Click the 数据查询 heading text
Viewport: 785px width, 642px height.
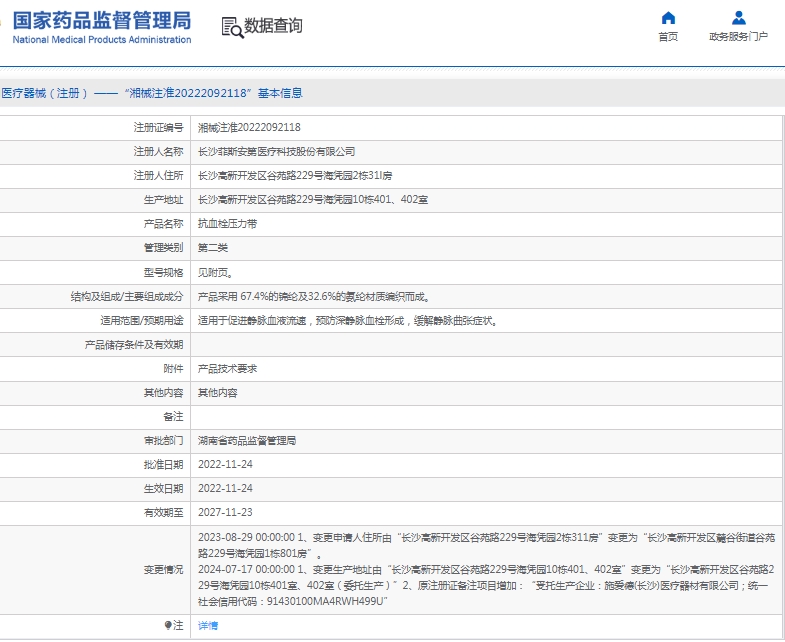[x=273, y=26]
